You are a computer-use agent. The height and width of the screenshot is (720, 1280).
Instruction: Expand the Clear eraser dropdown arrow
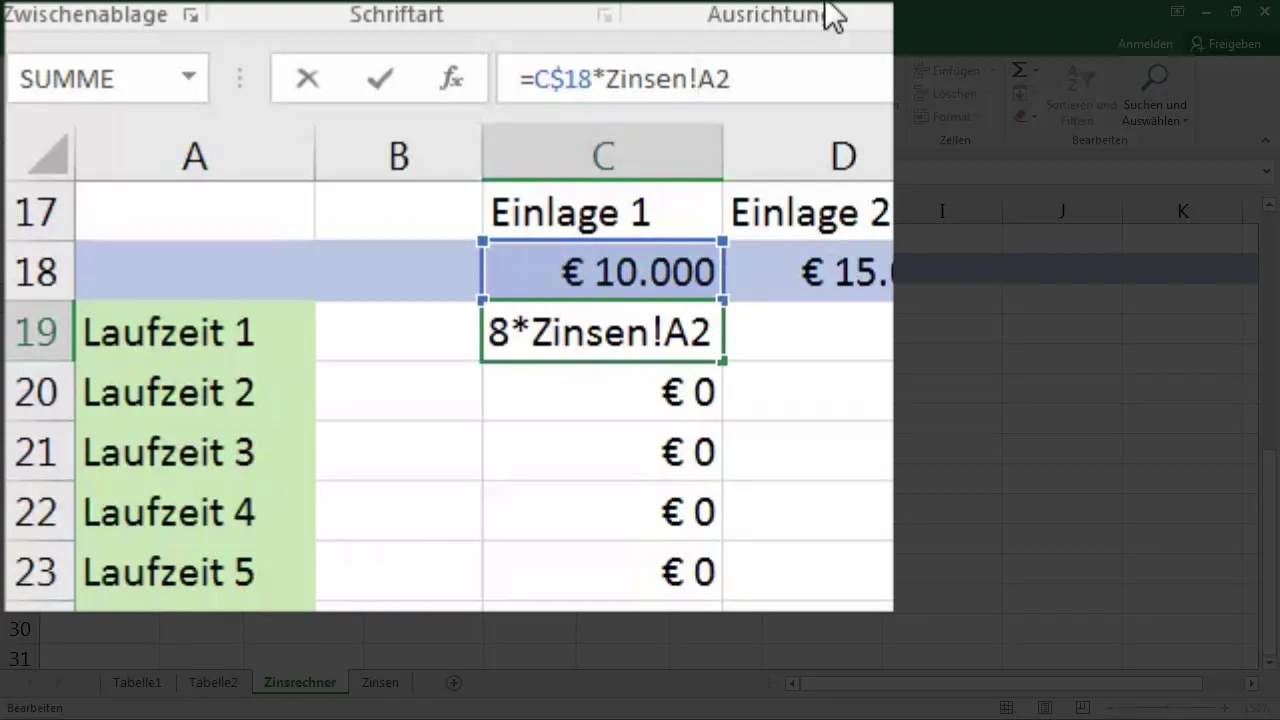point(1036,116)
